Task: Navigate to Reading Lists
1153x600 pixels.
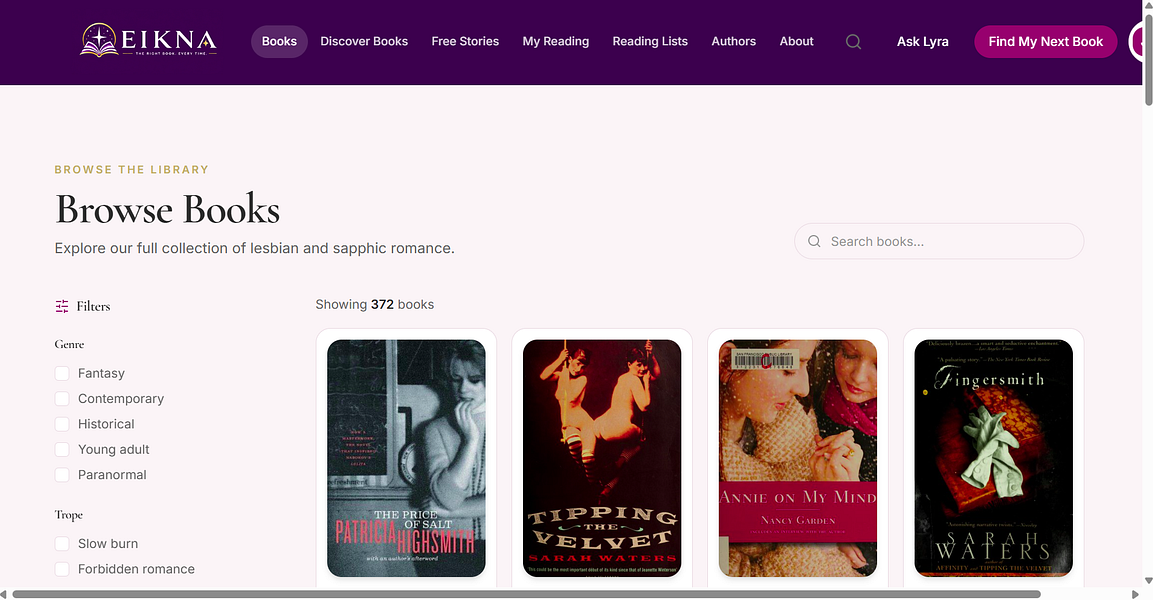Action: coord(650,41)
